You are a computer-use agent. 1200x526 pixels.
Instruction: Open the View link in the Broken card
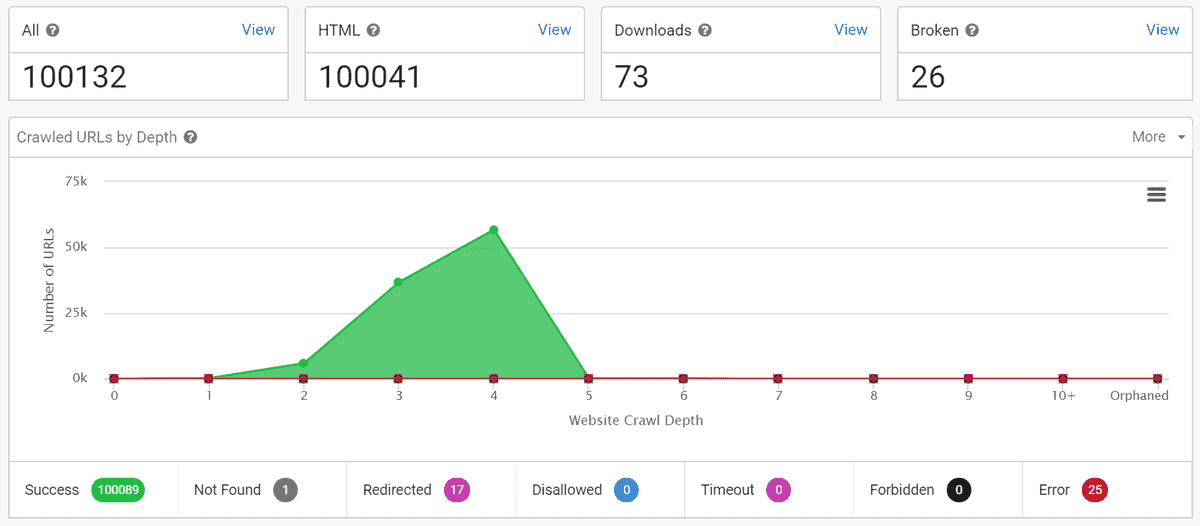click(x=1163, y=30)
